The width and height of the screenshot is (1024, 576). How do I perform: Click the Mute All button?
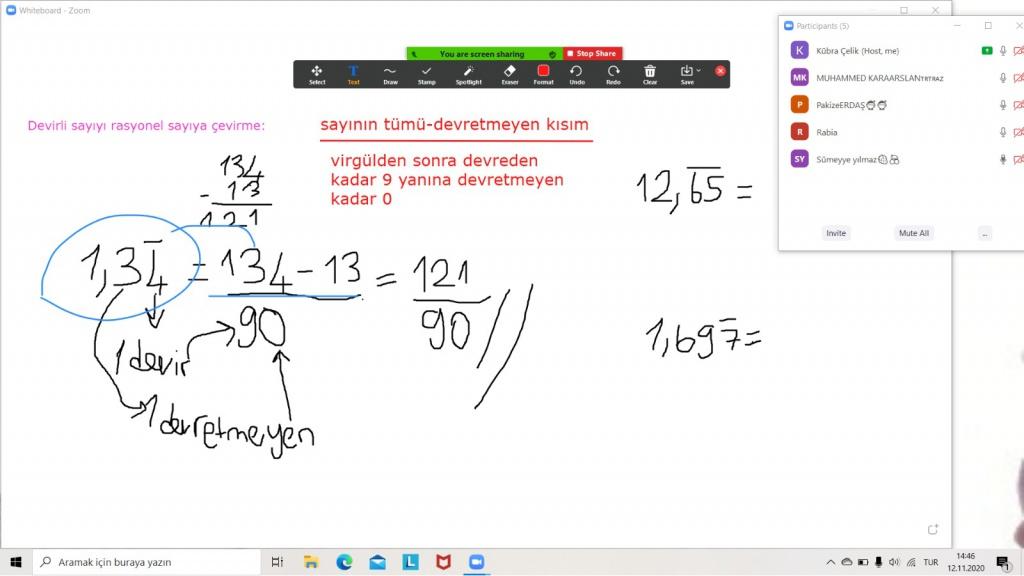(x=913, y=233)
